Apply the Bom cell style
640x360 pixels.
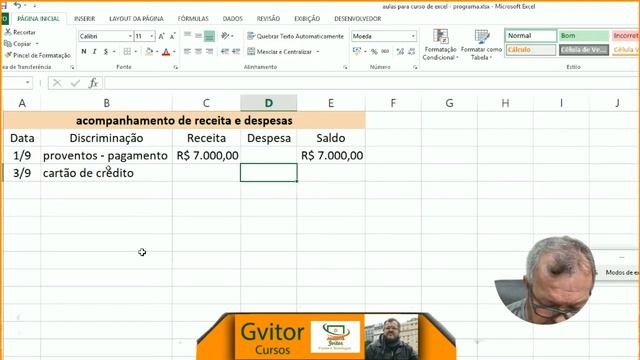[584, 36]
